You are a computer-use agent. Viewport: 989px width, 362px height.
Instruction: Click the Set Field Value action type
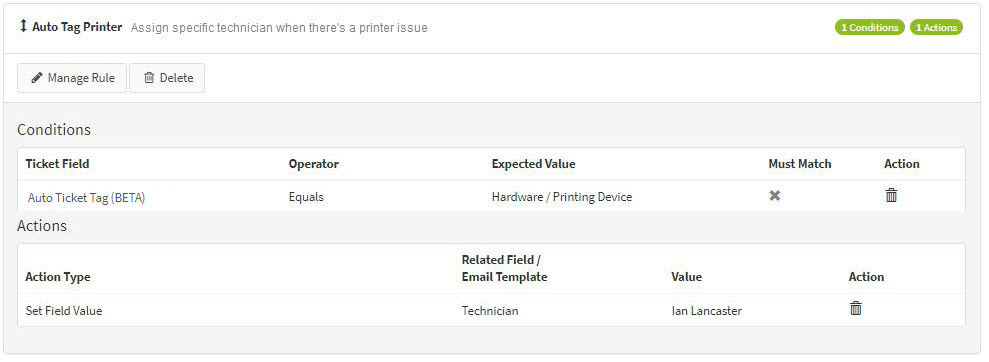tap(64, 310)
